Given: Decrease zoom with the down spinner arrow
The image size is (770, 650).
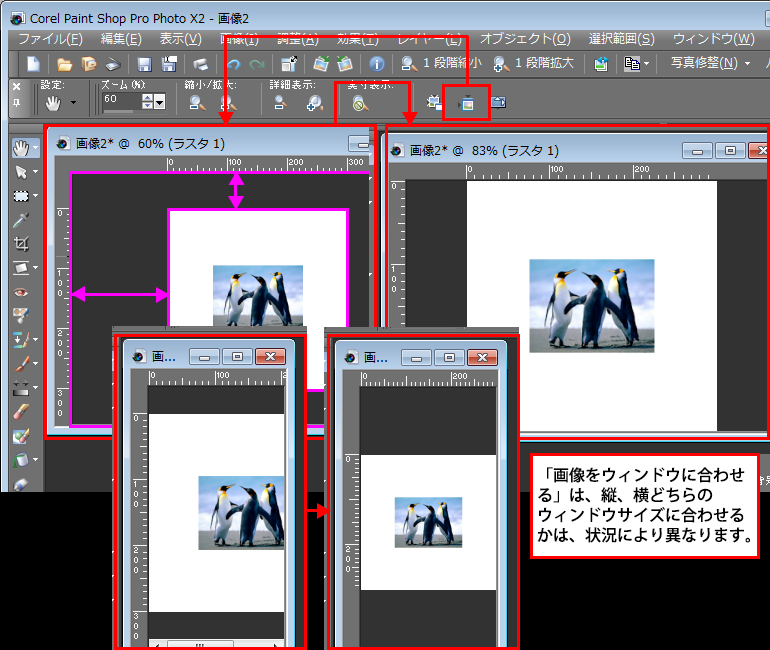Looking at the screenshot, I should click(x=147, y=106).
